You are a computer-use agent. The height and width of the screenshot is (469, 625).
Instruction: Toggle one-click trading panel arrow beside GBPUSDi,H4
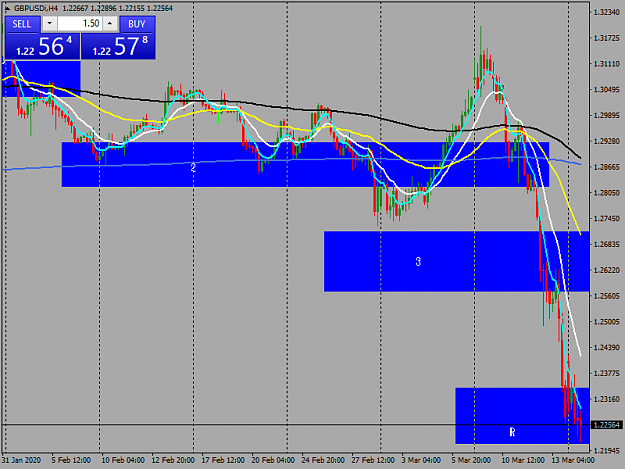(7, 8)
